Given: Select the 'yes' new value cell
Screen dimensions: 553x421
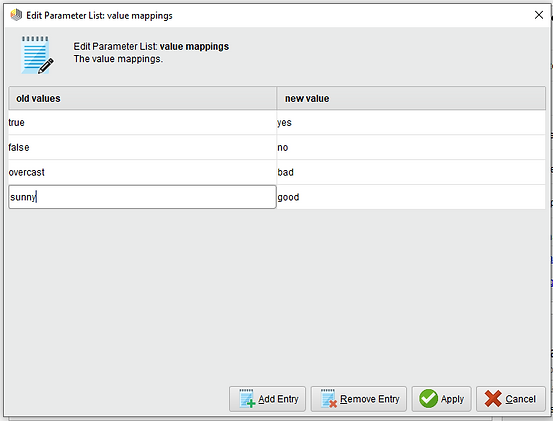Looking at the screenshot, I should (411, 123).
